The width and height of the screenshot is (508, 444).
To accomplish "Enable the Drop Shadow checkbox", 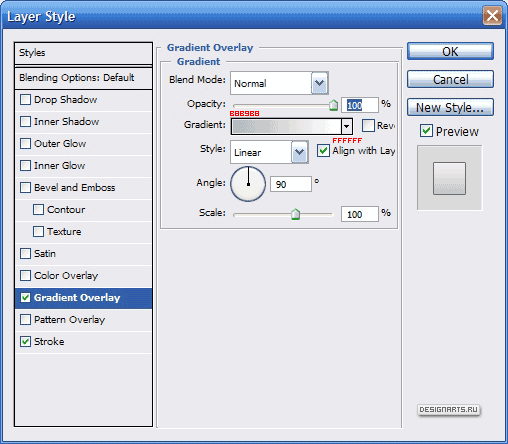I will pyautogui.click(x=25, y=99).
